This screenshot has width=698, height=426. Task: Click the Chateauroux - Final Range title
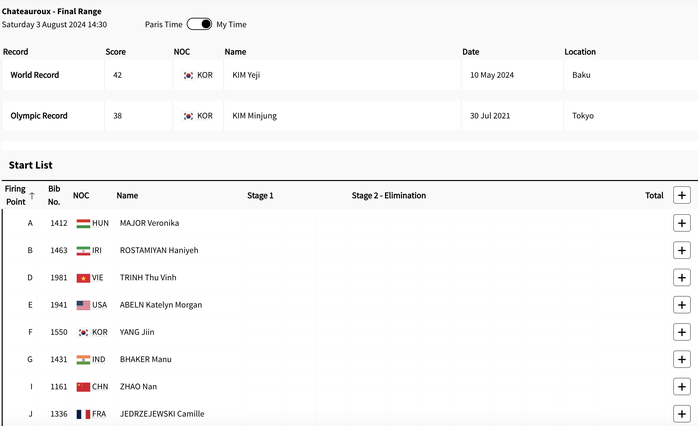coord(52,11)
